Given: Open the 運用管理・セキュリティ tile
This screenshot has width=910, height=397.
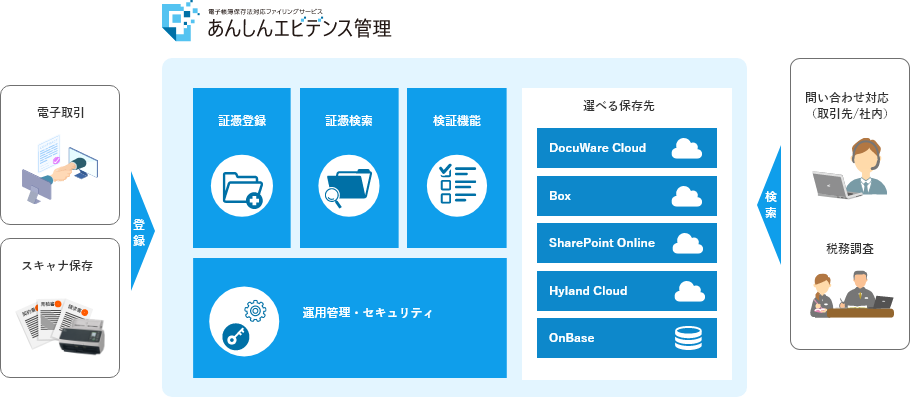Looking at the screenshot, I should pos(349,318).
